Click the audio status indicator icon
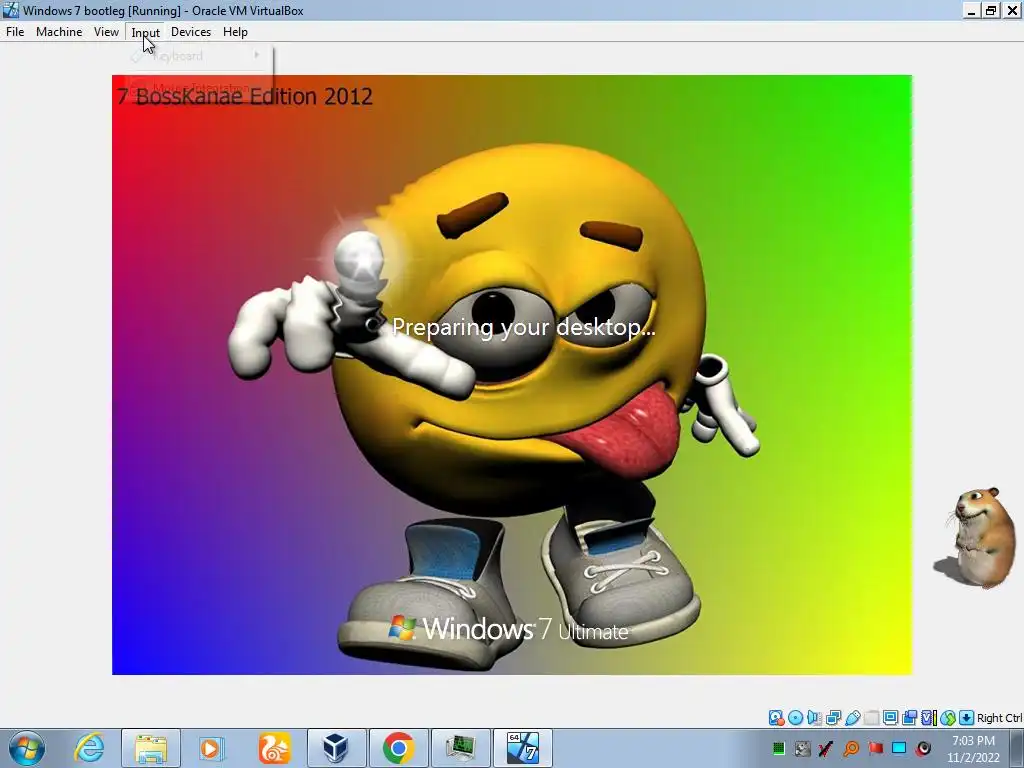1024x768 pixels. 814,718
